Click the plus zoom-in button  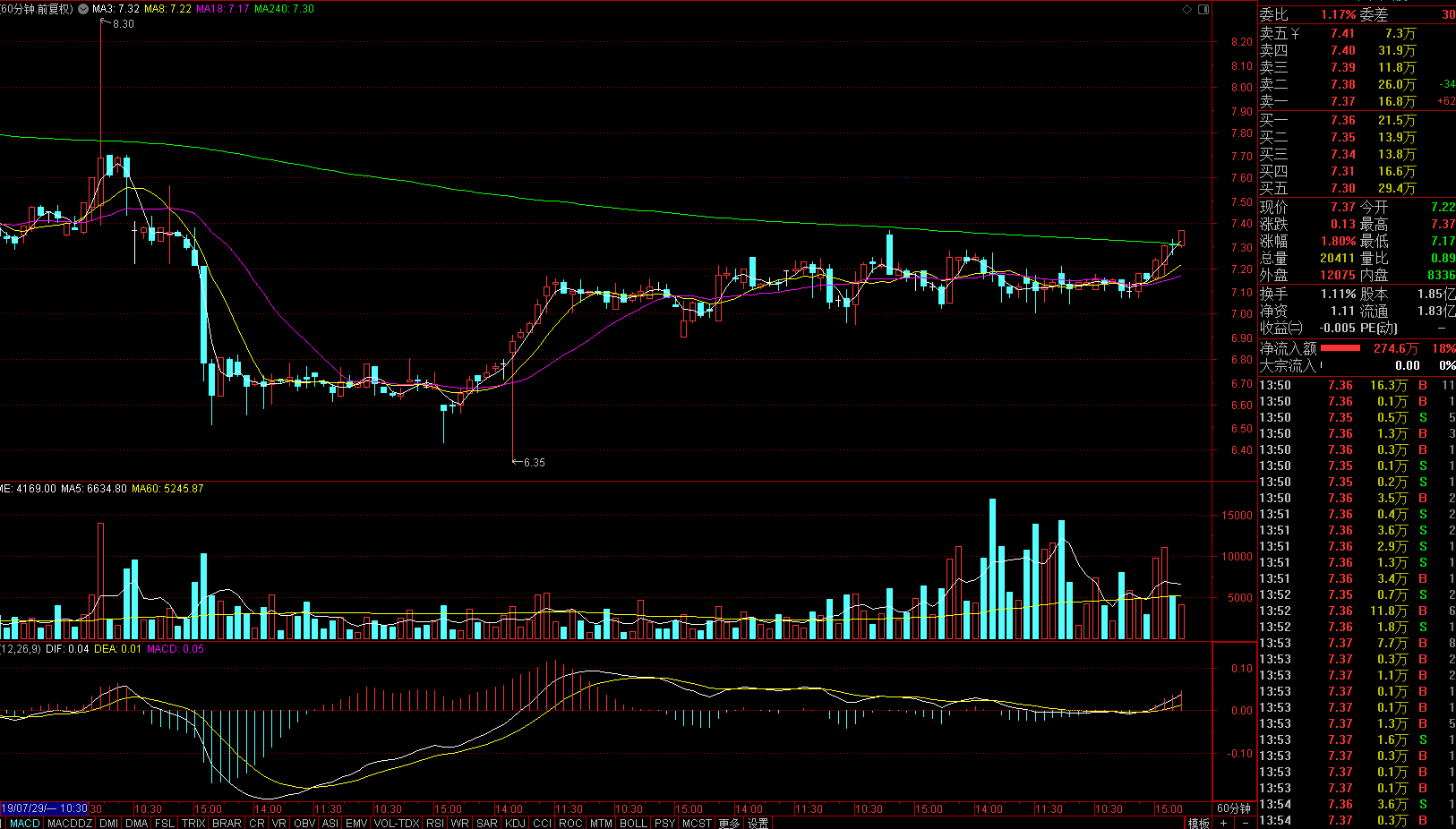tap(1223, 823)
